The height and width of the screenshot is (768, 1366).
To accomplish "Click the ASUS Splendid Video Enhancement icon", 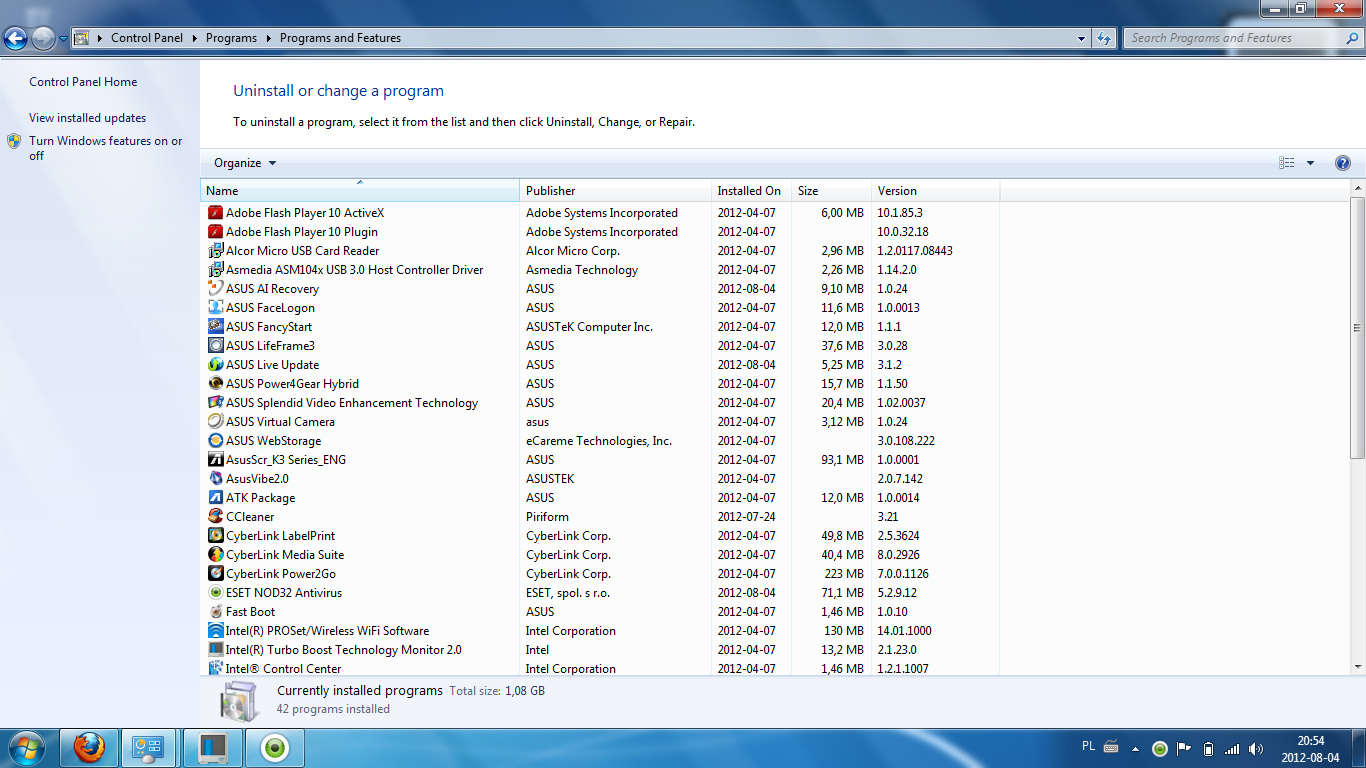I will tap(215, 403).
